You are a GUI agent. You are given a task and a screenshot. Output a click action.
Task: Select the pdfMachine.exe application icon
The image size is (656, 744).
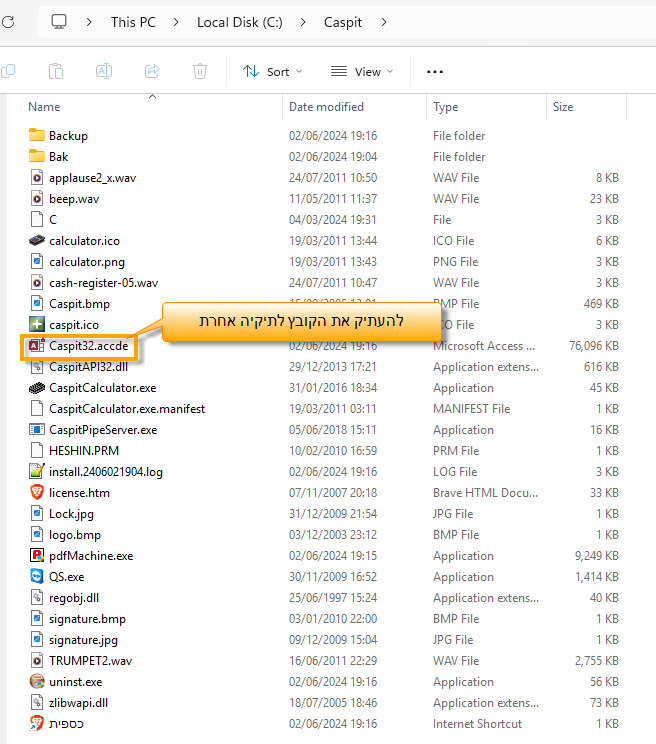click(x=37, y=556)
